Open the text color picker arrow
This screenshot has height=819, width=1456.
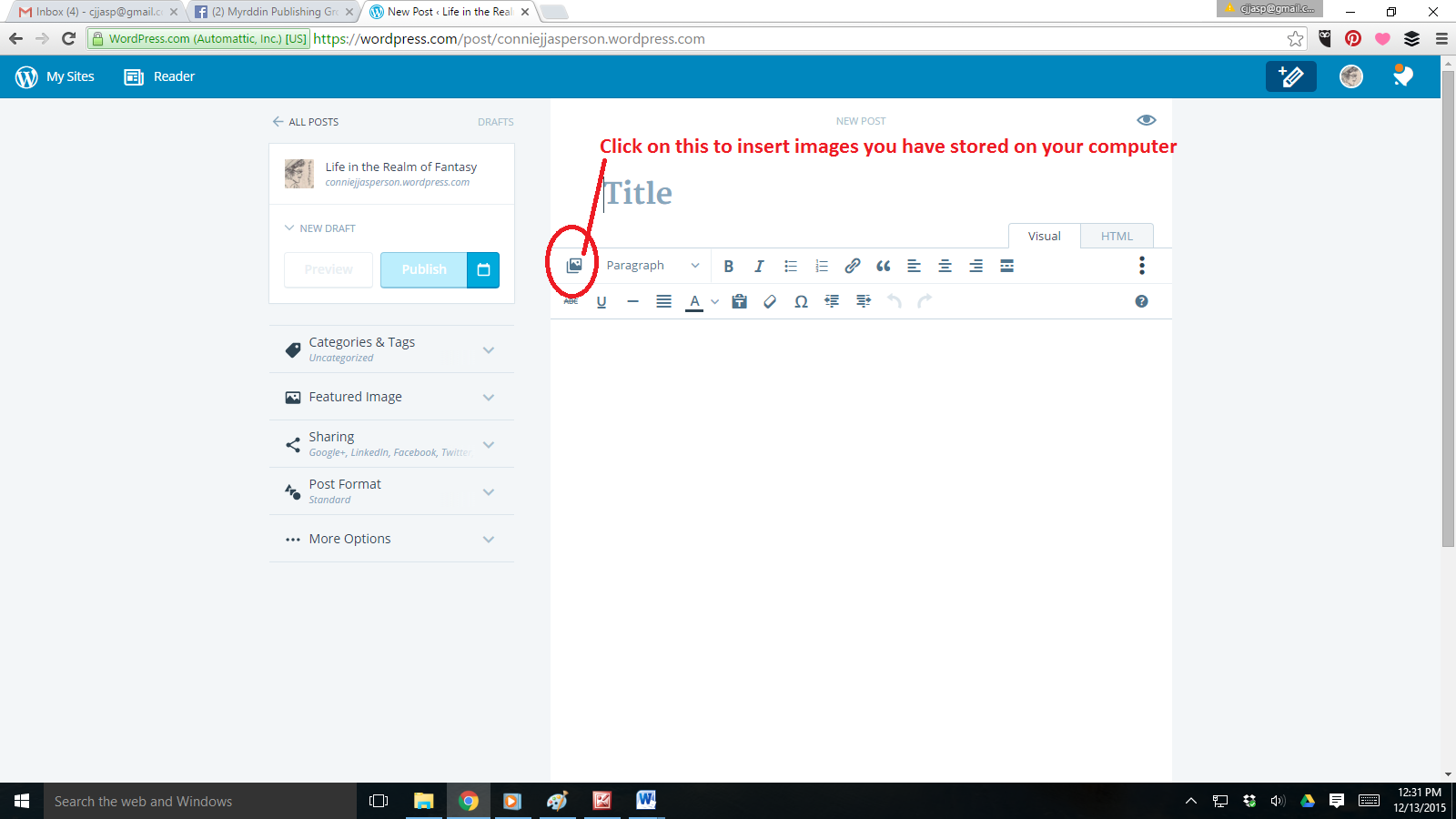click(715, 301)
